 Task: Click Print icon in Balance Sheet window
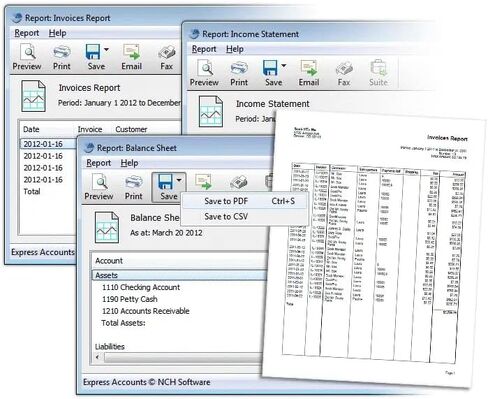coord(134,187)
